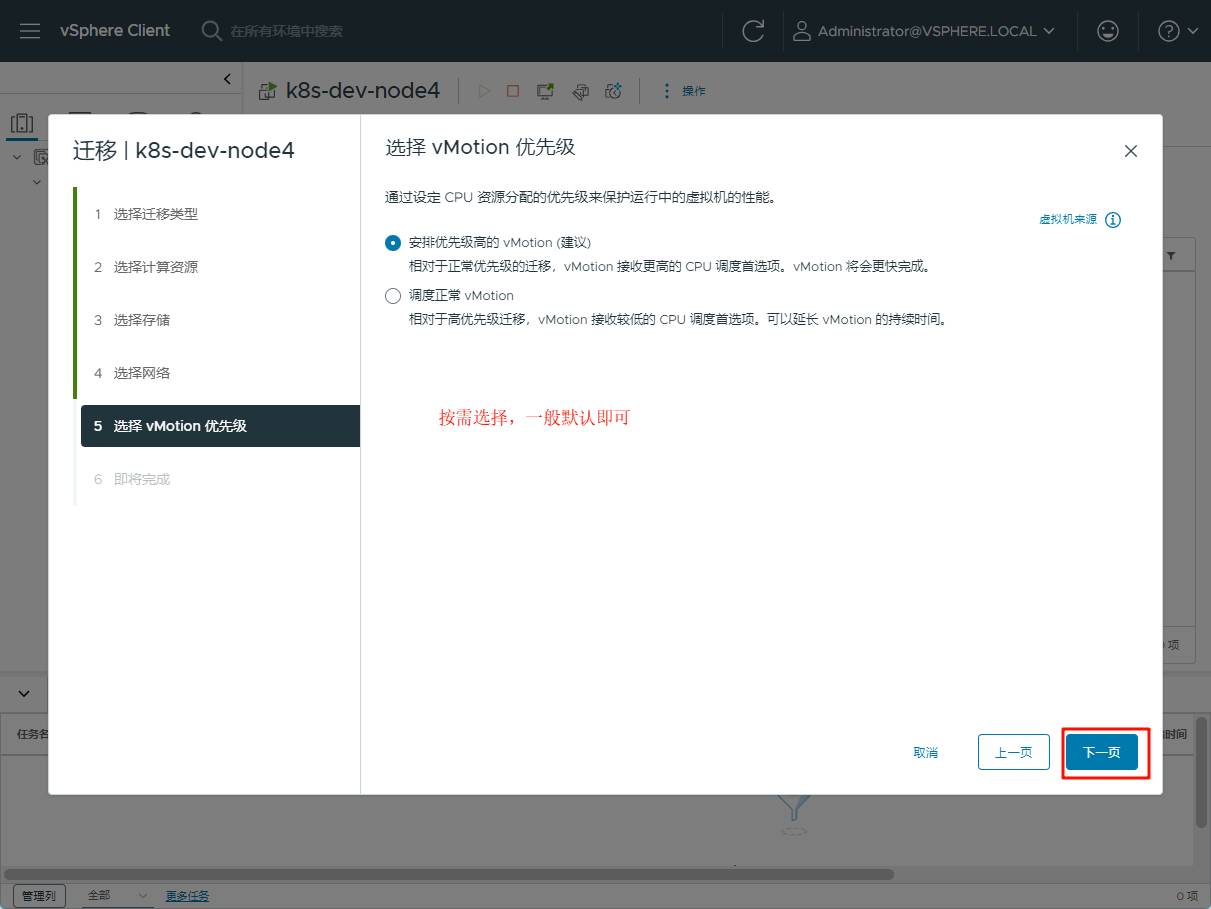Image resolution: width=1211 pixels, height=909 pixels.
Task: Click the 下一页 button
Action: [x=1101, y=752]
